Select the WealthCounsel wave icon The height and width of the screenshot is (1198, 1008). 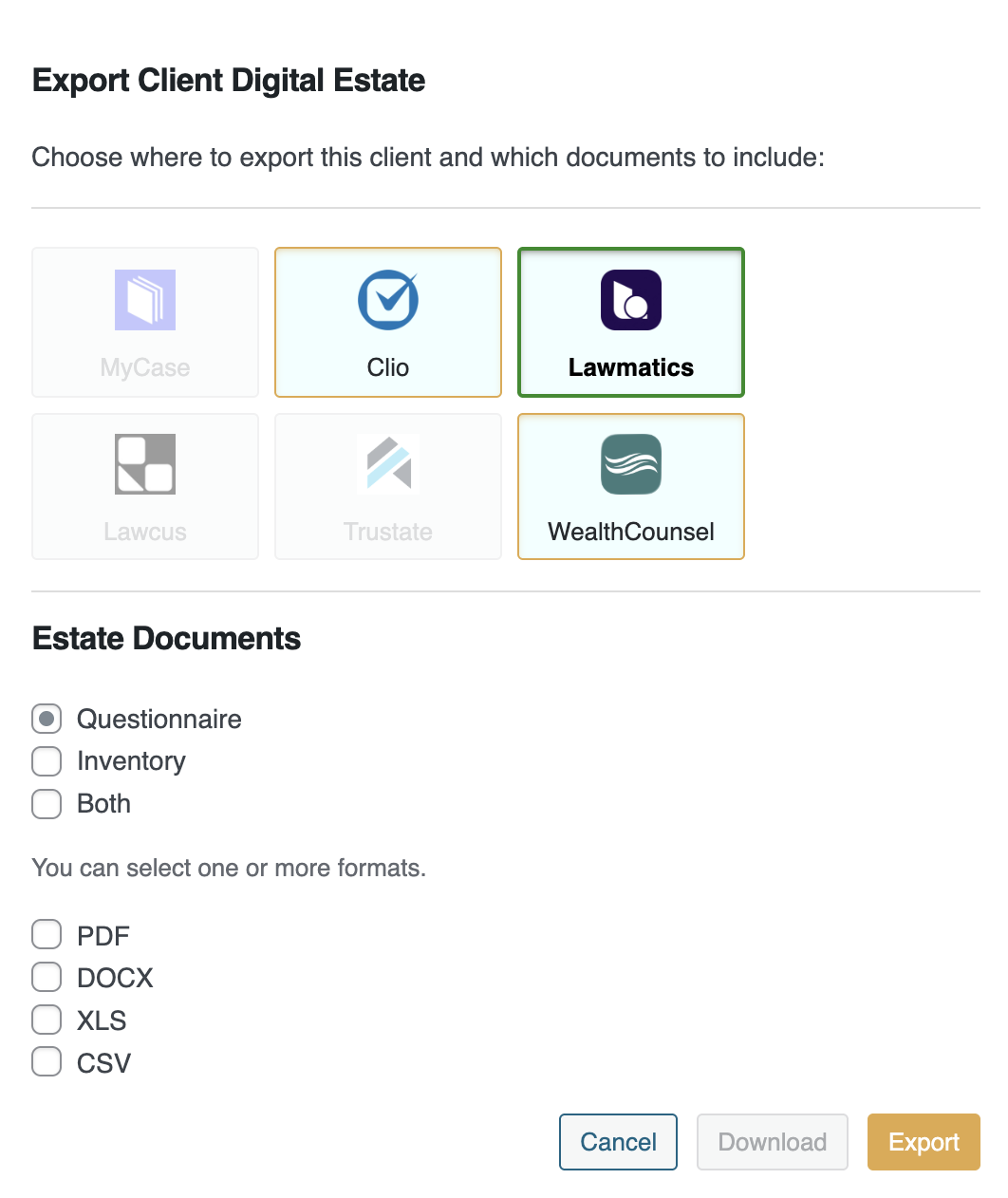631,464
